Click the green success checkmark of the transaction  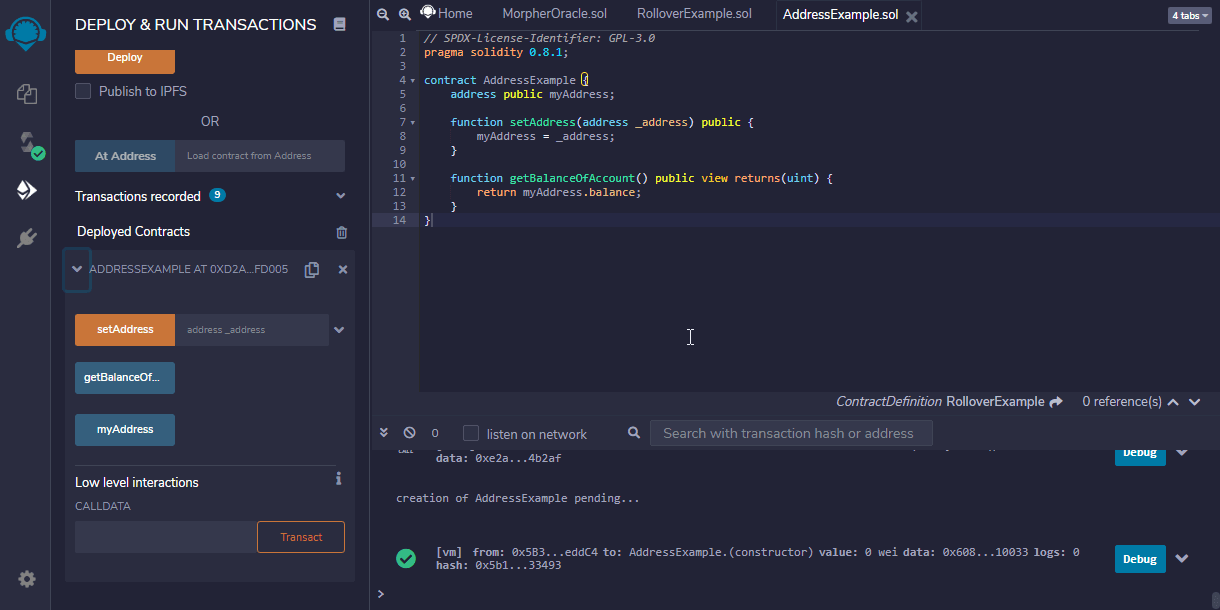(406, 559)
